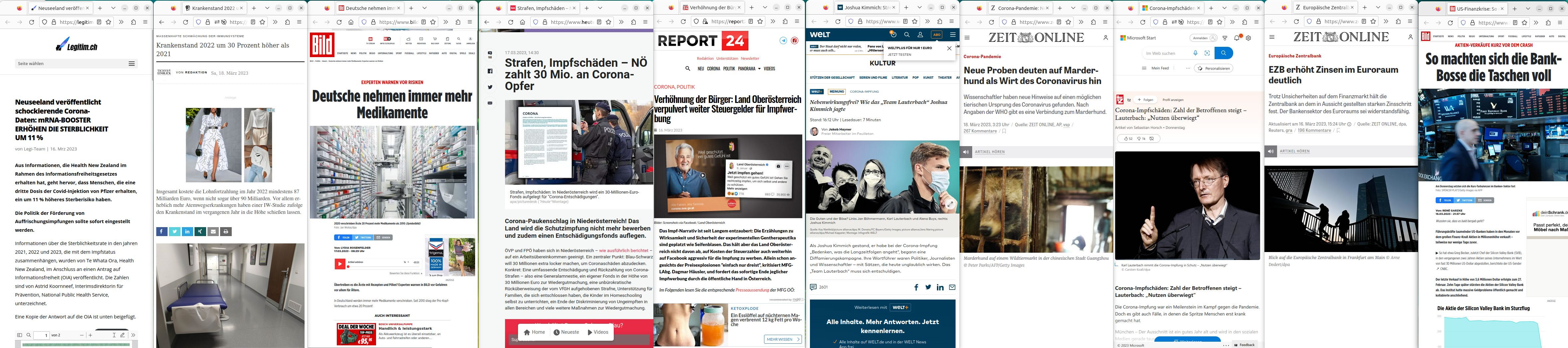Screen dimensions: 1568x348
Task: Click ARTIKEL HÖREN in Marderhund ZEIT article
Action: point(990,151)
